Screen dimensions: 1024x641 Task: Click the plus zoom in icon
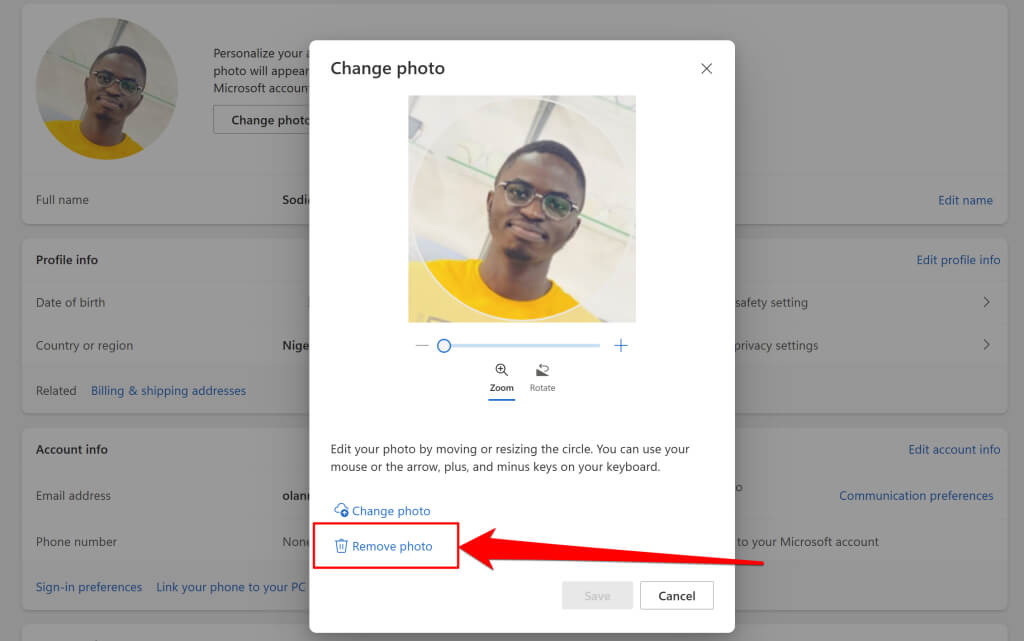pos(621,345)
